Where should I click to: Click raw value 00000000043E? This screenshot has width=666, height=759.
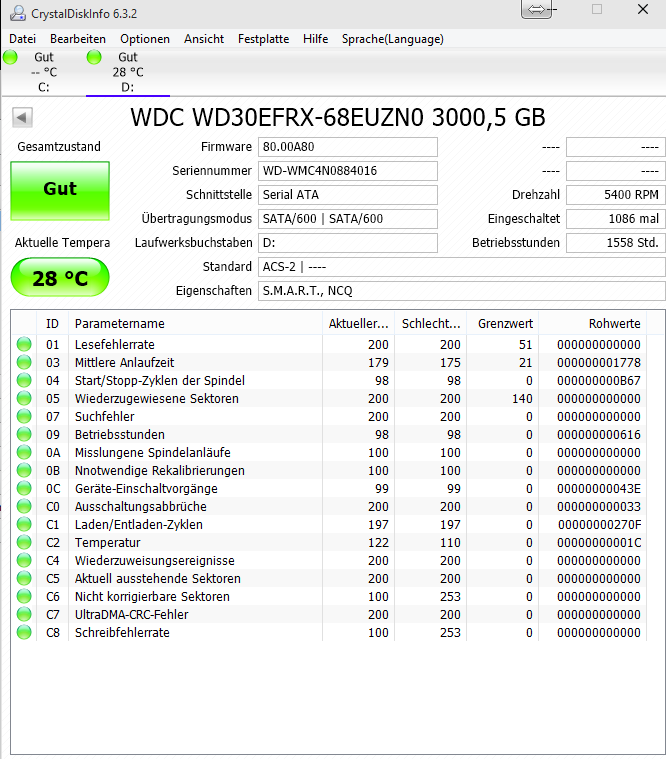pyautogui.click(x=599, y=489)
